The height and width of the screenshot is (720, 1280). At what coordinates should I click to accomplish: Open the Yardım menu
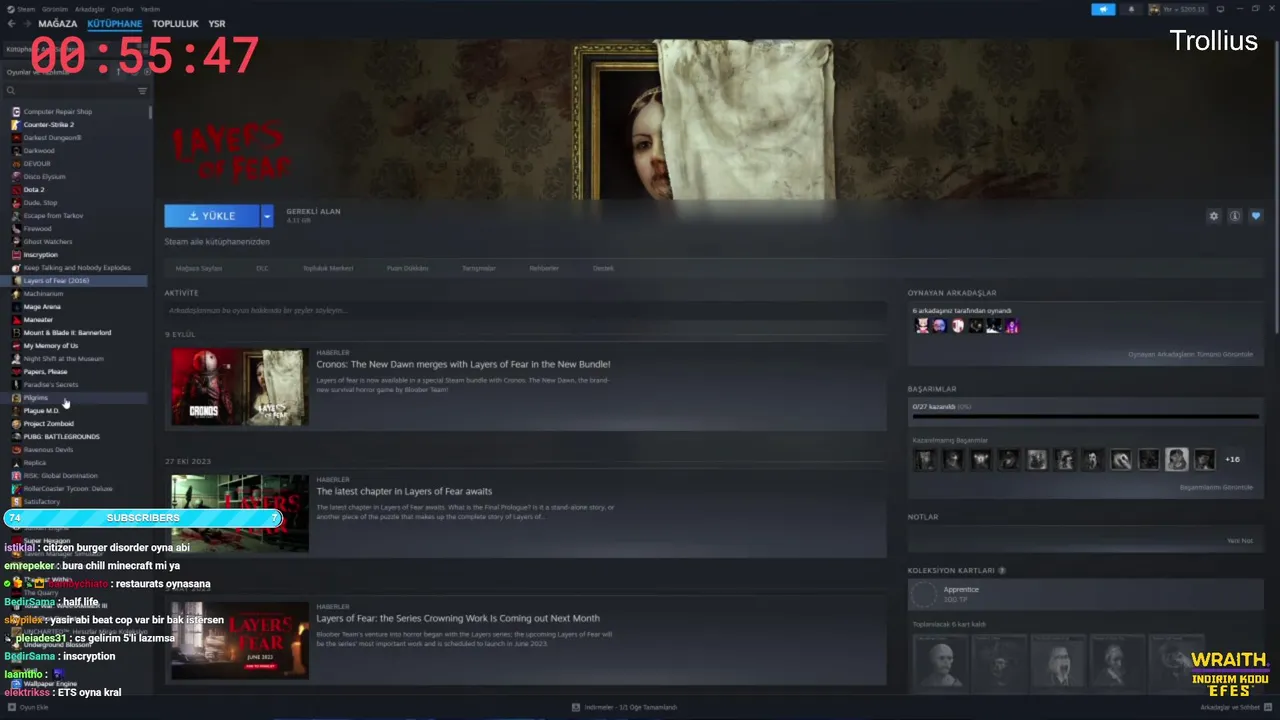(x=150, y=9)
